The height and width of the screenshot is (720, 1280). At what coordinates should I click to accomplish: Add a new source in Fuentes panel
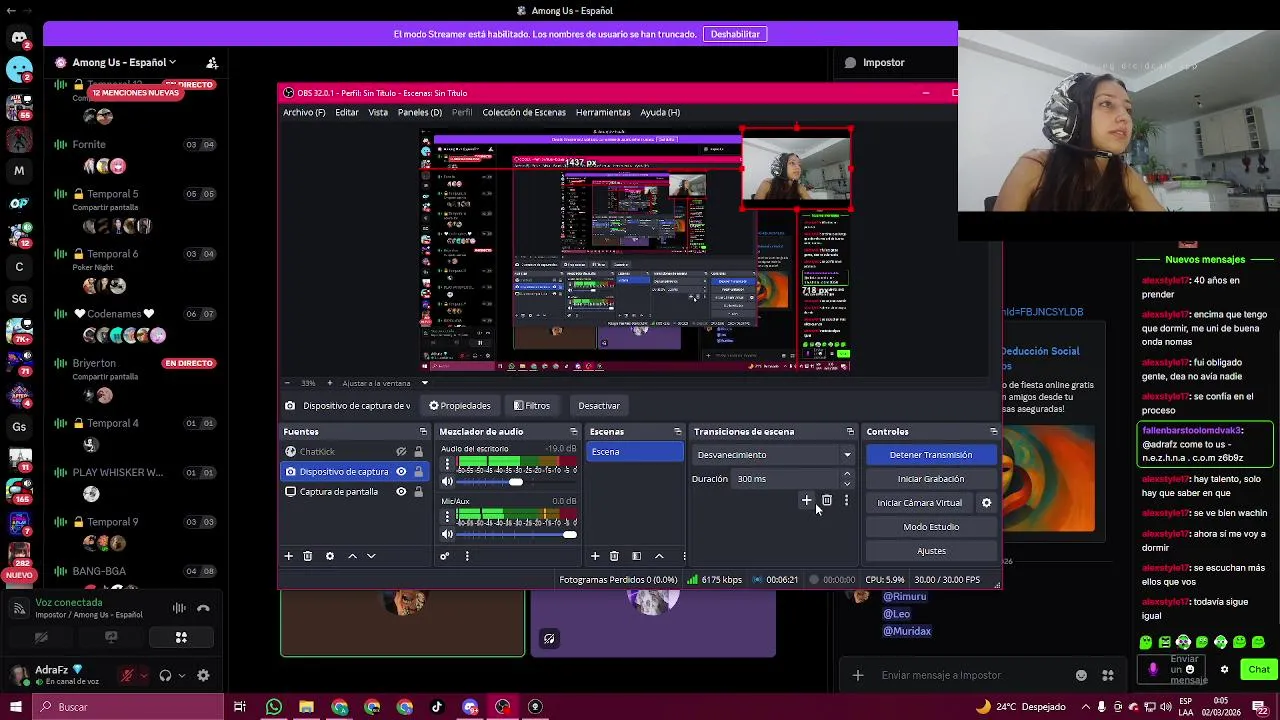[289, 556]
